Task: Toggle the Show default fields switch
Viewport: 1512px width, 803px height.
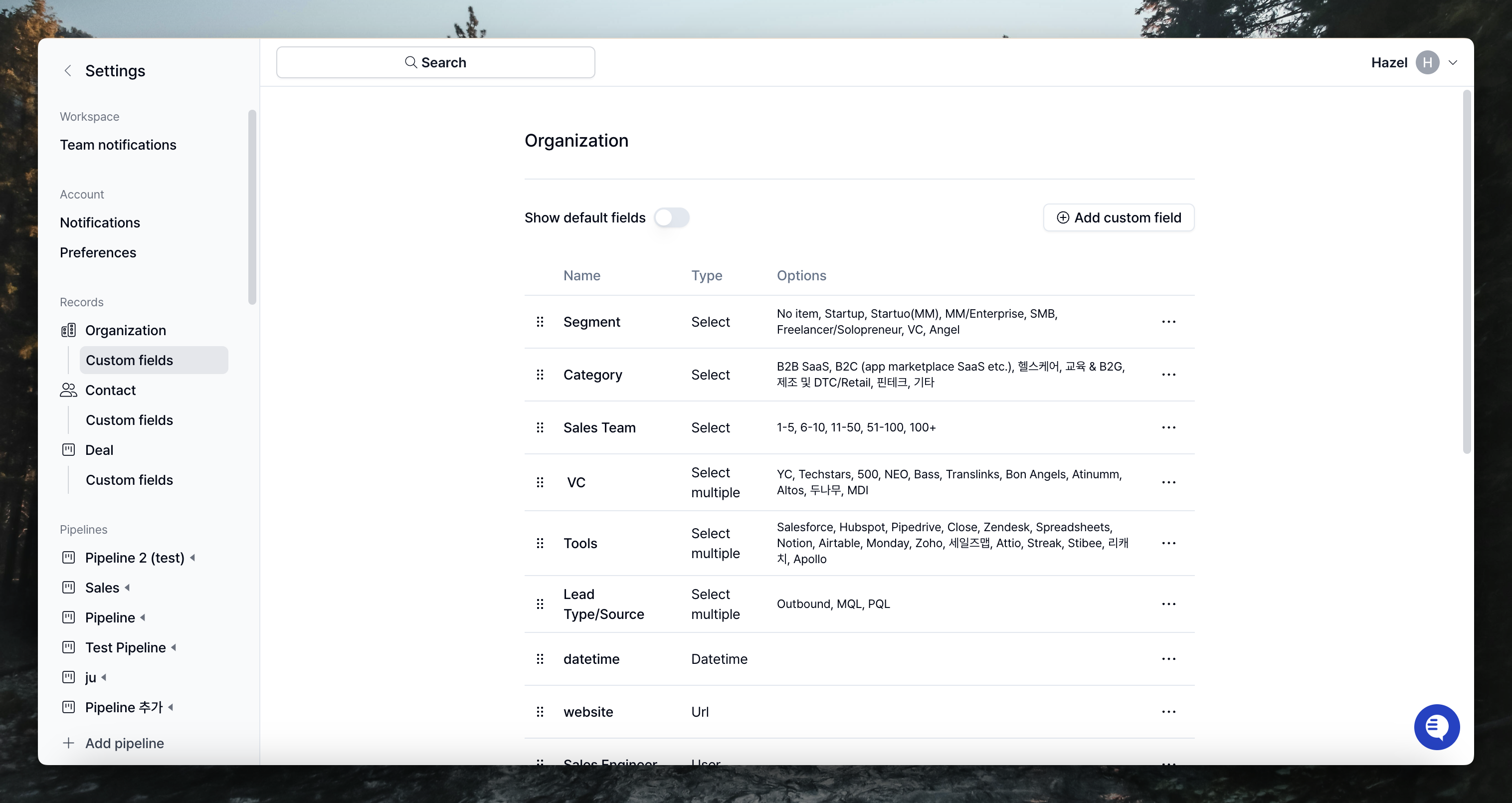Action: (672, 218)
